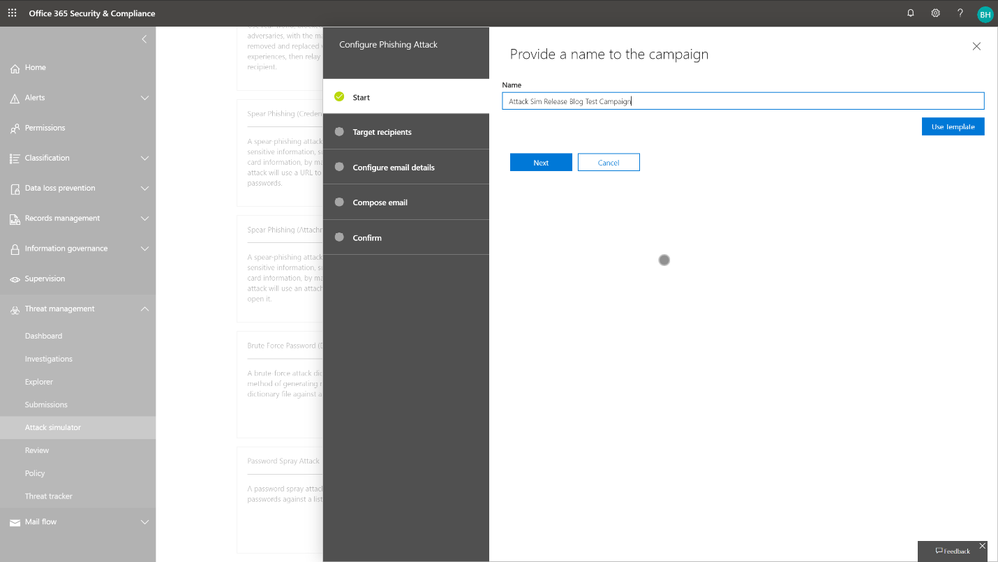Click the Threat management biohazard icon

click(x=15, y=310)
